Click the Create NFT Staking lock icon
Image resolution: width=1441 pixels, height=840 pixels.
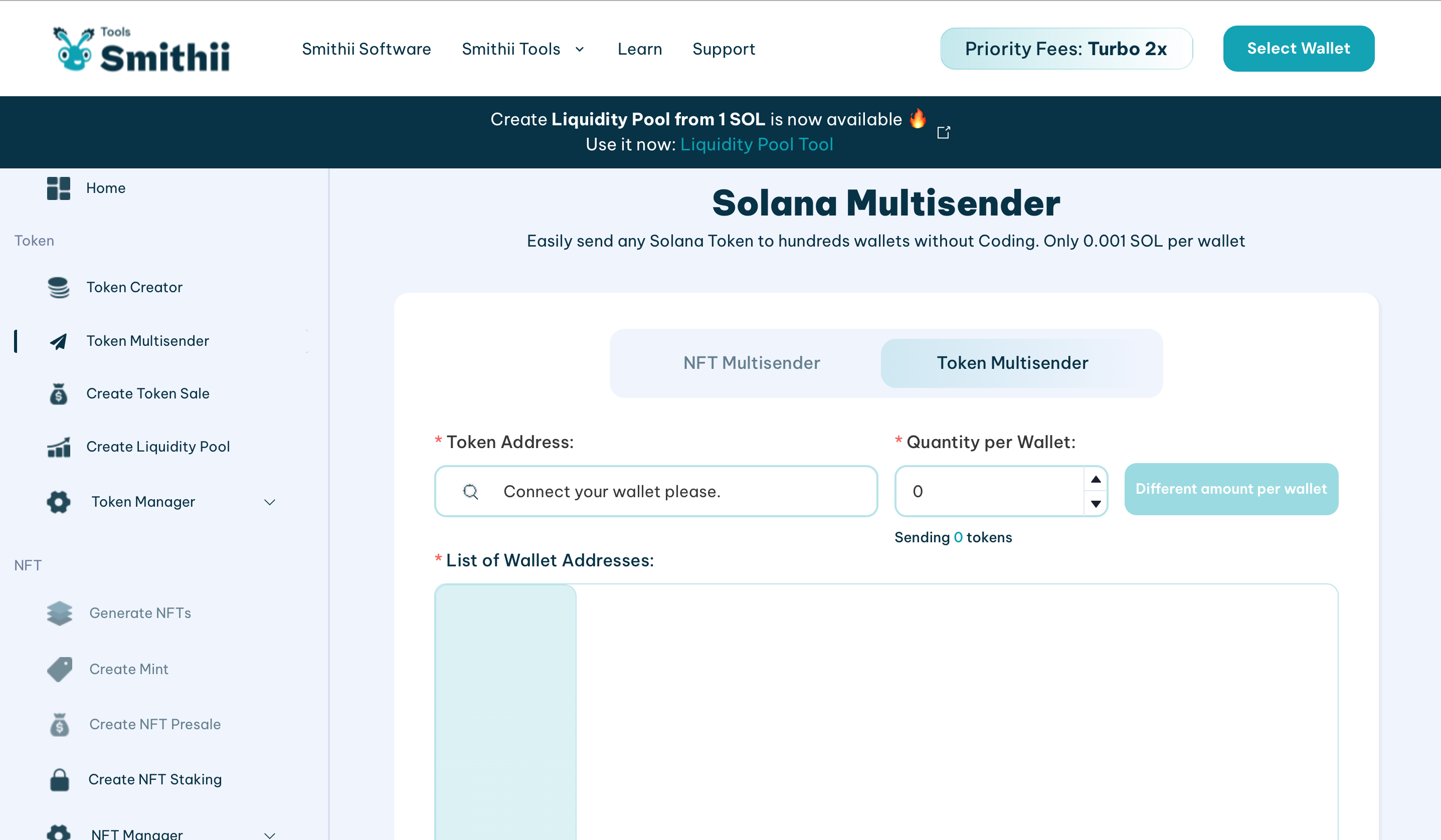pyautogui.click(x=60, y=779)
